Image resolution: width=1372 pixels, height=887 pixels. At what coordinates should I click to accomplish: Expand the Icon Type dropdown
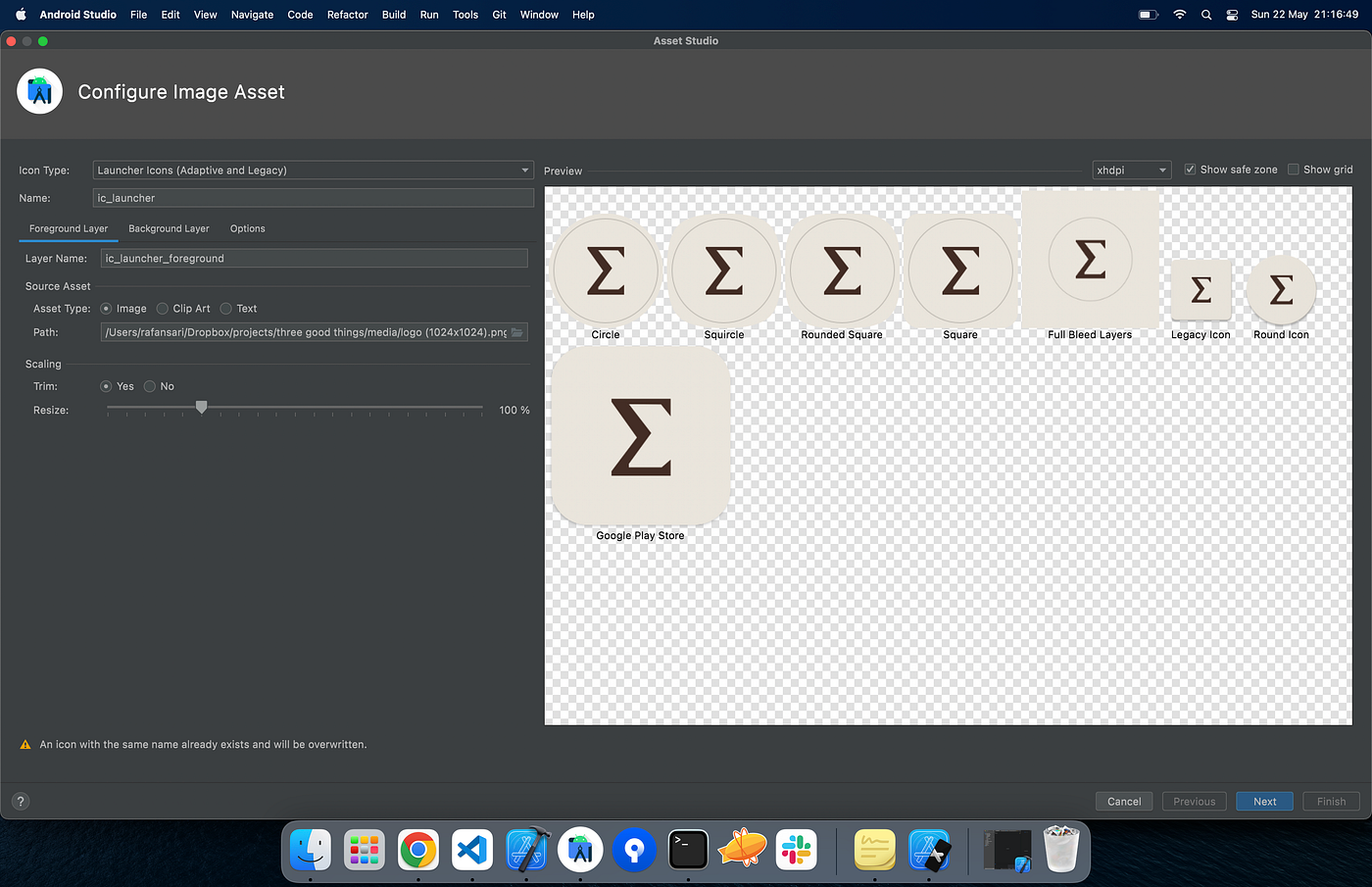313,171
